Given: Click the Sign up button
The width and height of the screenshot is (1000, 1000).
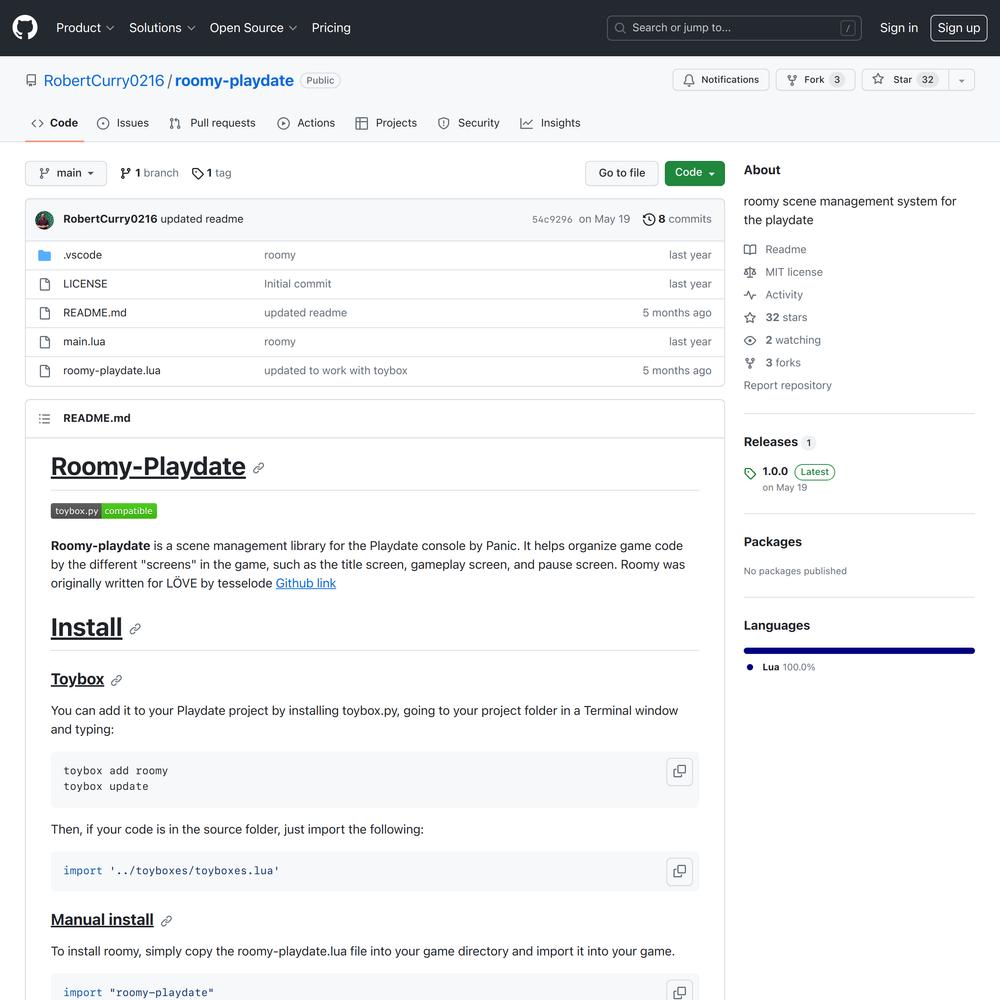Looking at the screenshot, I should (x=959, y=28).
